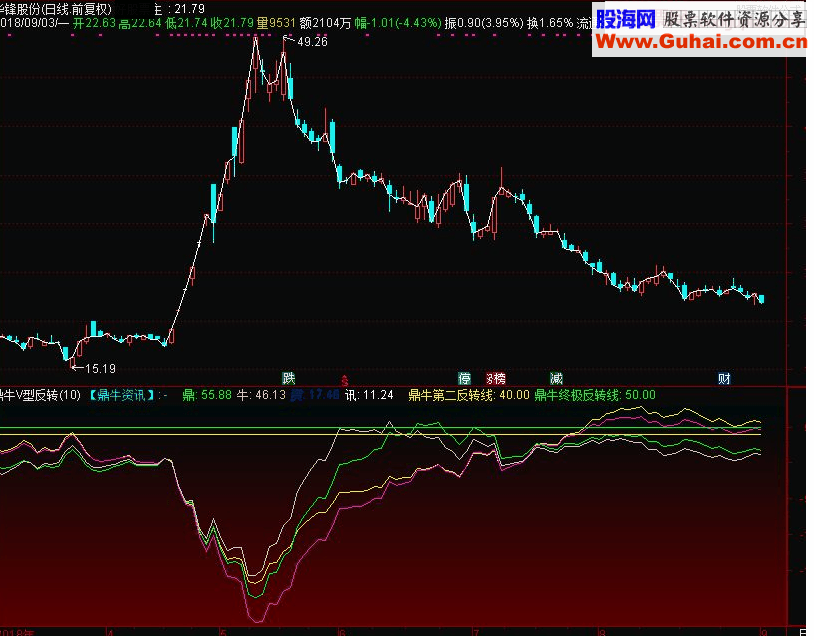The image size is (814, 640).
Task: Click the change 幅-1.01(-4.43%) value
Action: (x=398, y=23)
